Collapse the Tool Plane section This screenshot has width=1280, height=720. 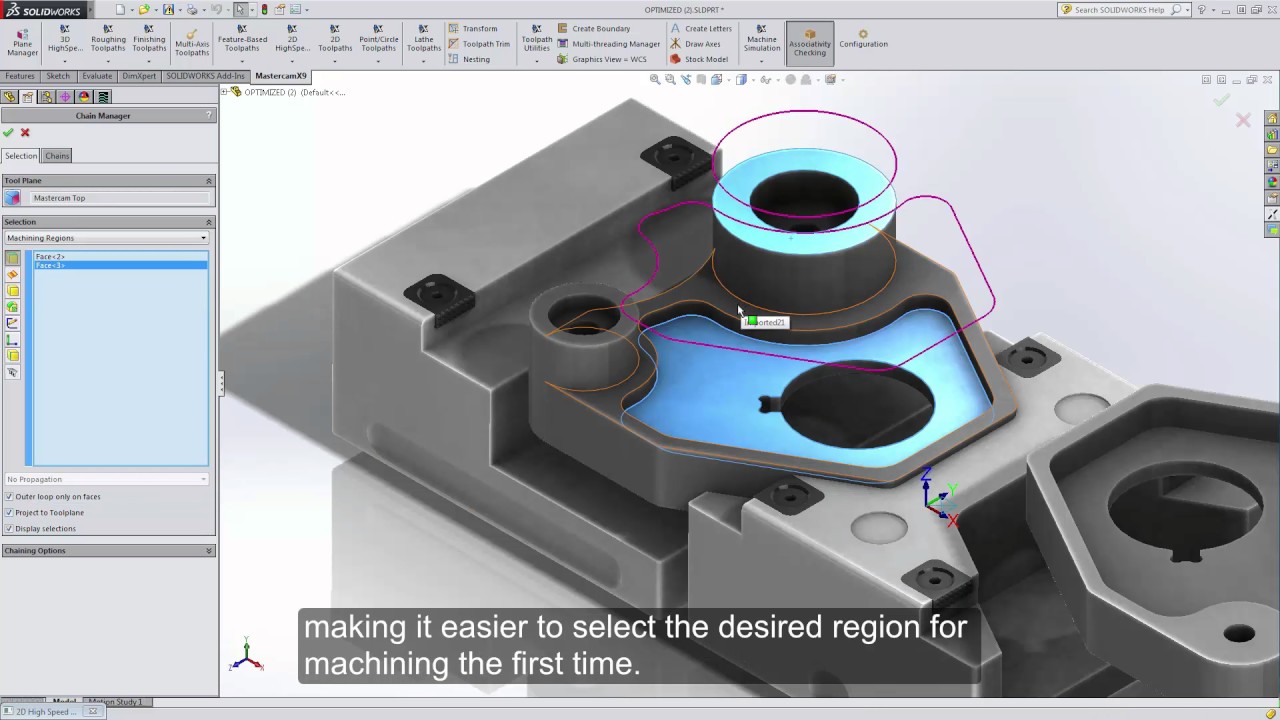[209, 181]
